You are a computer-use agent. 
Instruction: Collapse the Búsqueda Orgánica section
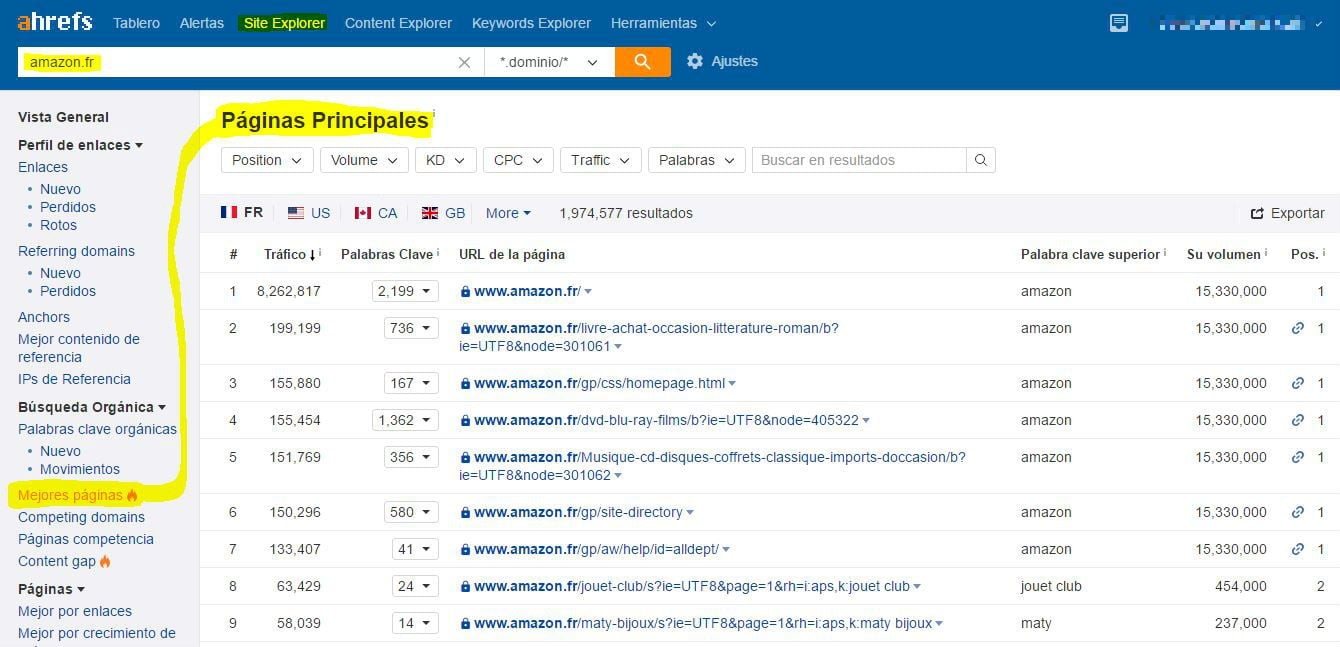click(x=92, y=407)
